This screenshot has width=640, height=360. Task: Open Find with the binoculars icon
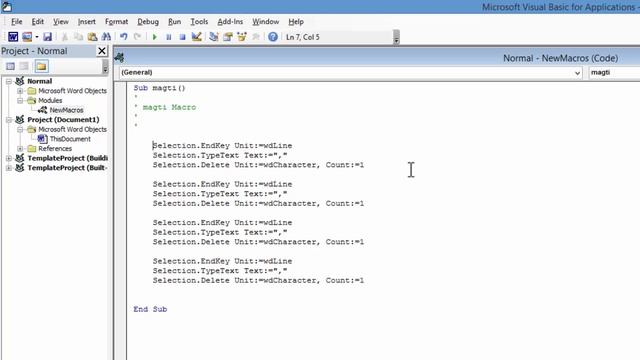106,37
